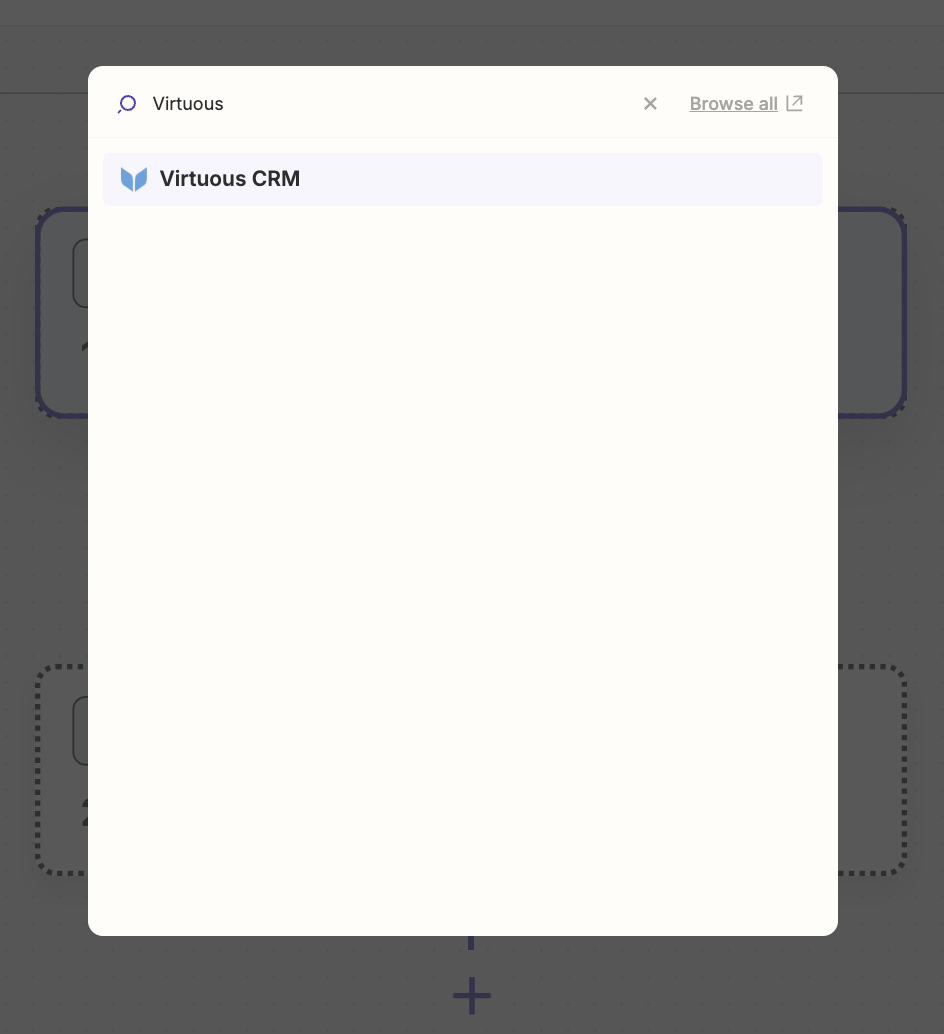
Task: Click the Virtuous CRM shield logo
Action: [x=134, y=179]
